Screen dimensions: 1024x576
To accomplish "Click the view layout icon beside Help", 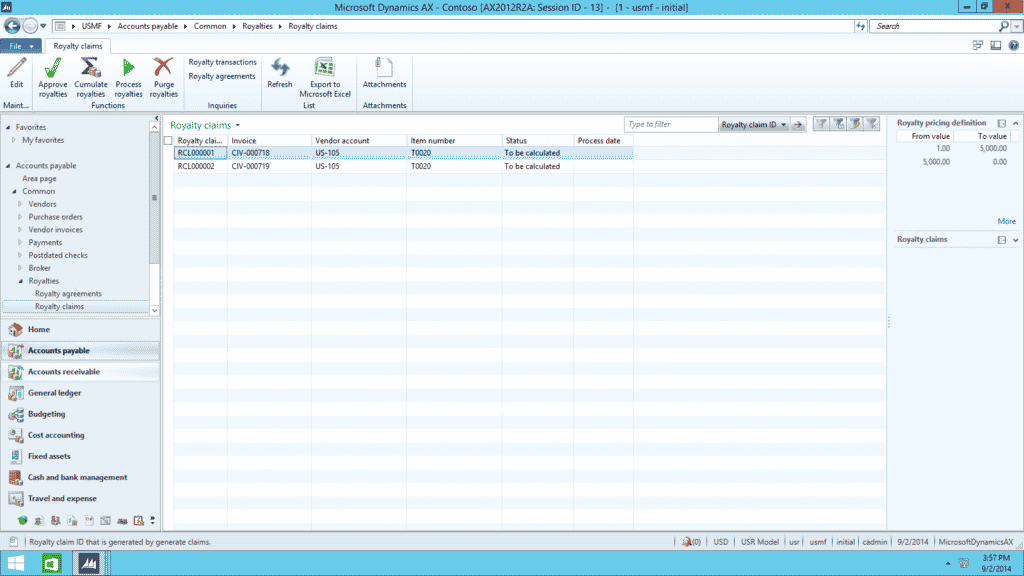I will click(996, 46).
